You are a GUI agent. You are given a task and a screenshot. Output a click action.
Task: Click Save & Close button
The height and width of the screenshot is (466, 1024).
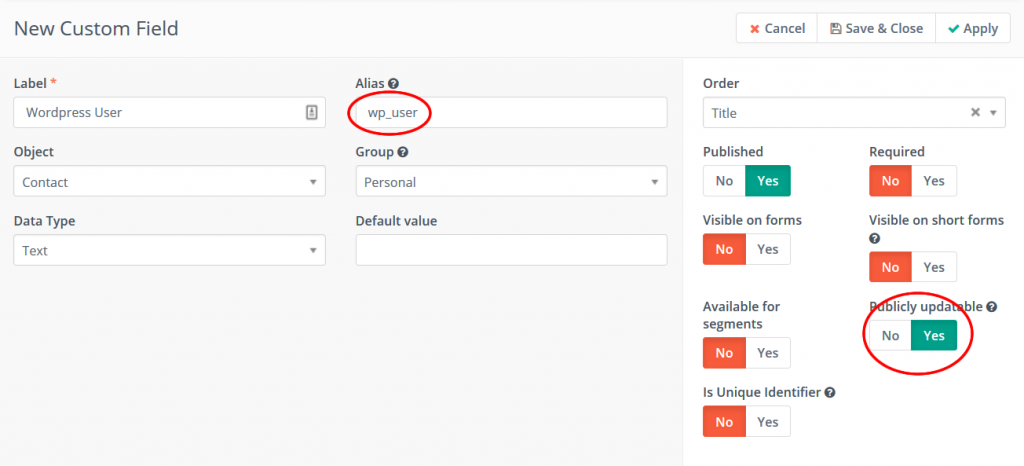click(876, 28)
